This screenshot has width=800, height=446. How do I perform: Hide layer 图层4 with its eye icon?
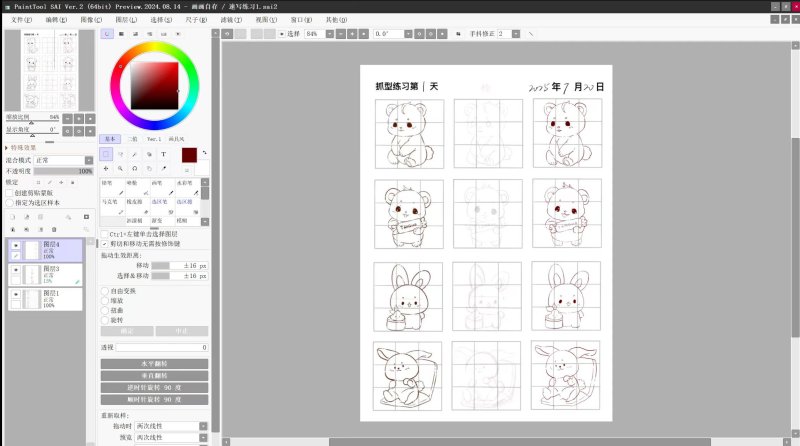(15, 246)
